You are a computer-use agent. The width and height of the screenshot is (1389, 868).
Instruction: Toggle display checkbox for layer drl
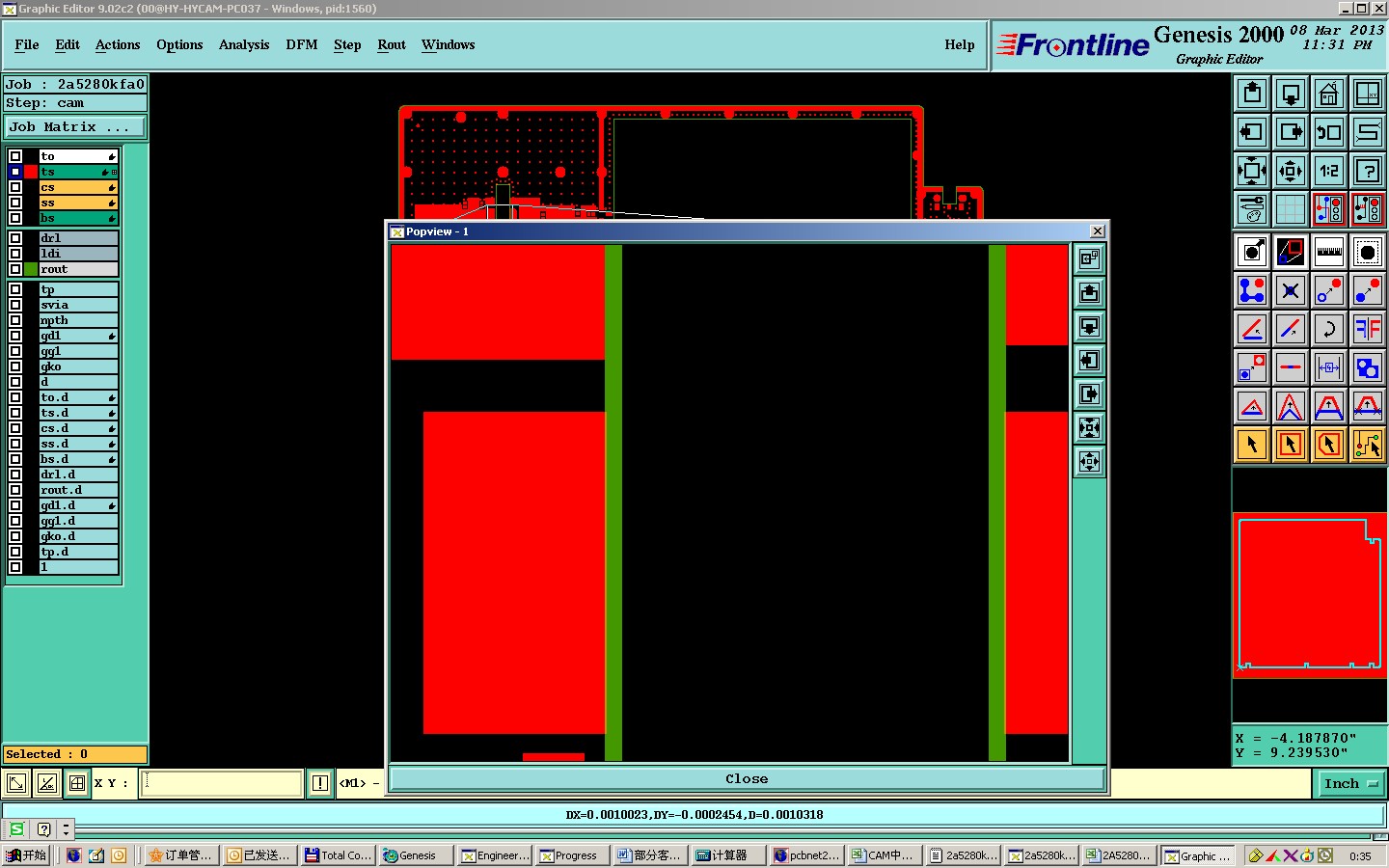tap(15, 238)
